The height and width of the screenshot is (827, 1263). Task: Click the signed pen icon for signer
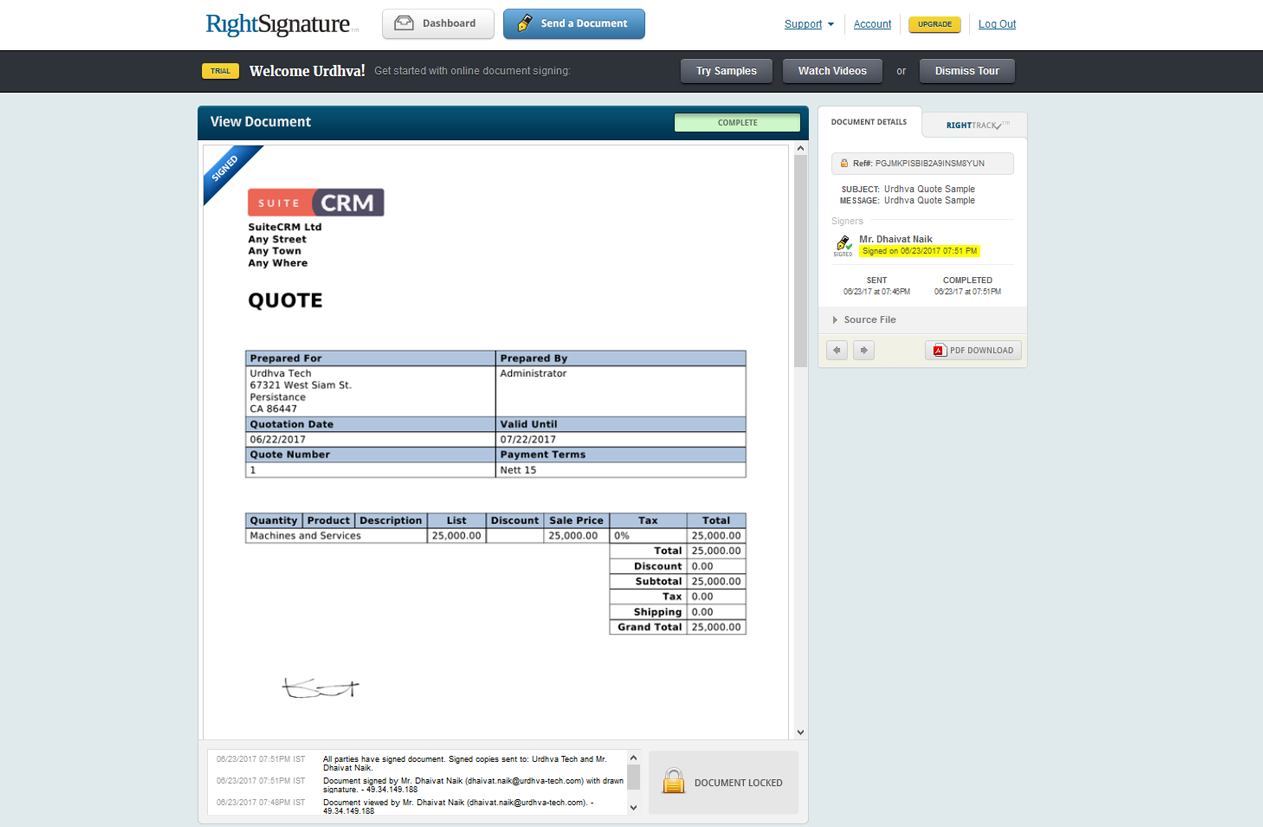tap(843, 245)
